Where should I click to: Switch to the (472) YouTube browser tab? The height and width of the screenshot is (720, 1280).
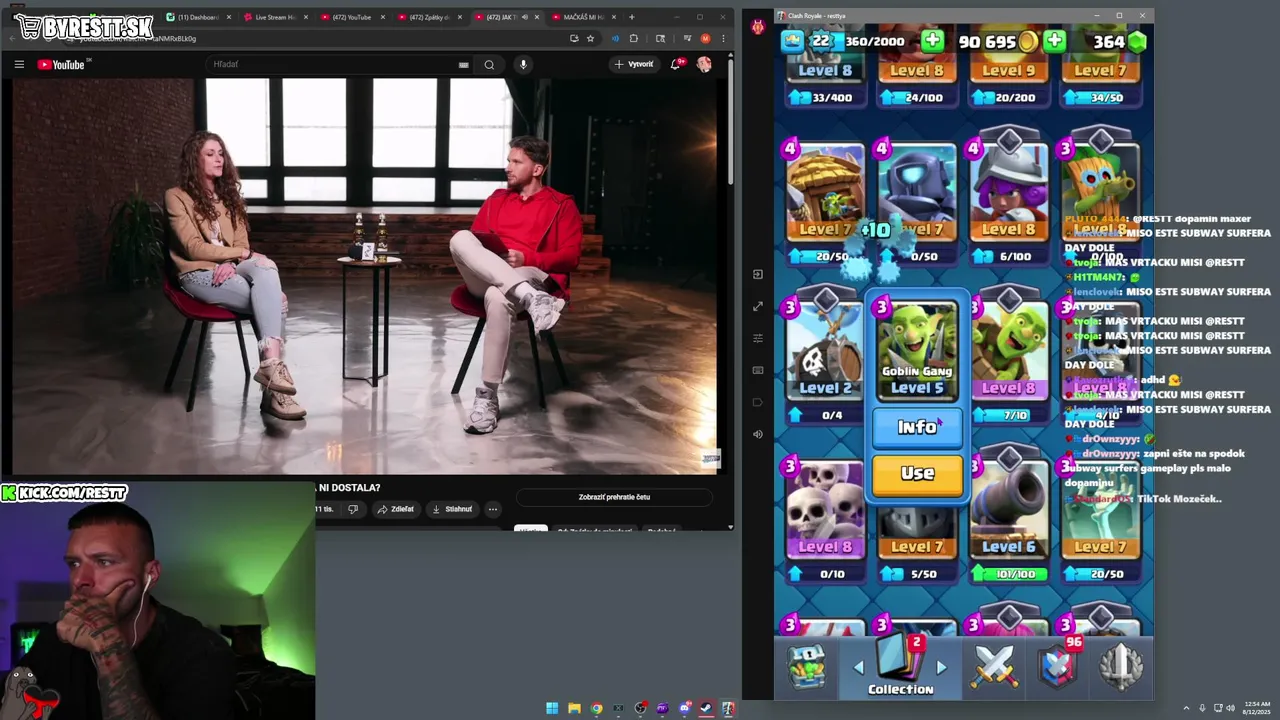pyautogui.click(x=351, y=17)
